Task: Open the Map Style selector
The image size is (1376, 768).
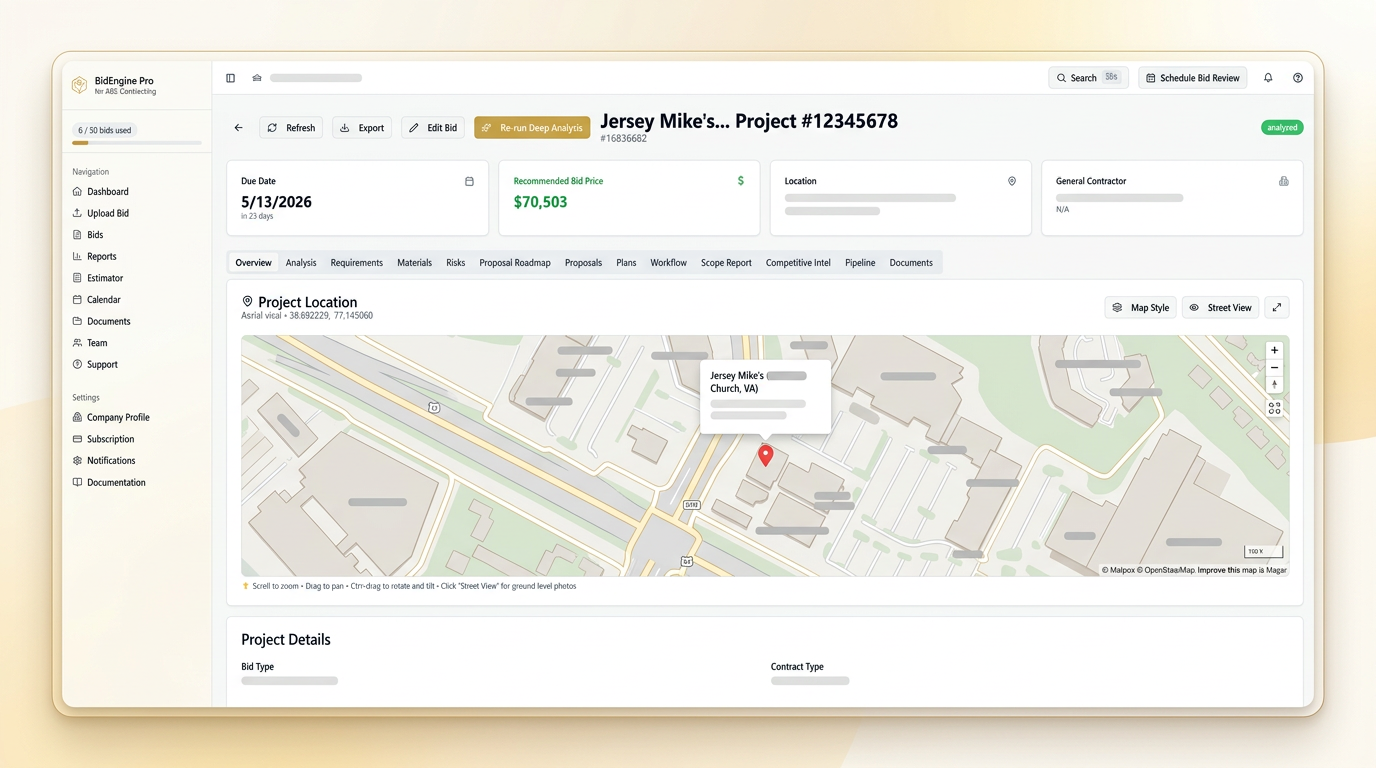Action: tap(1141, 308)
